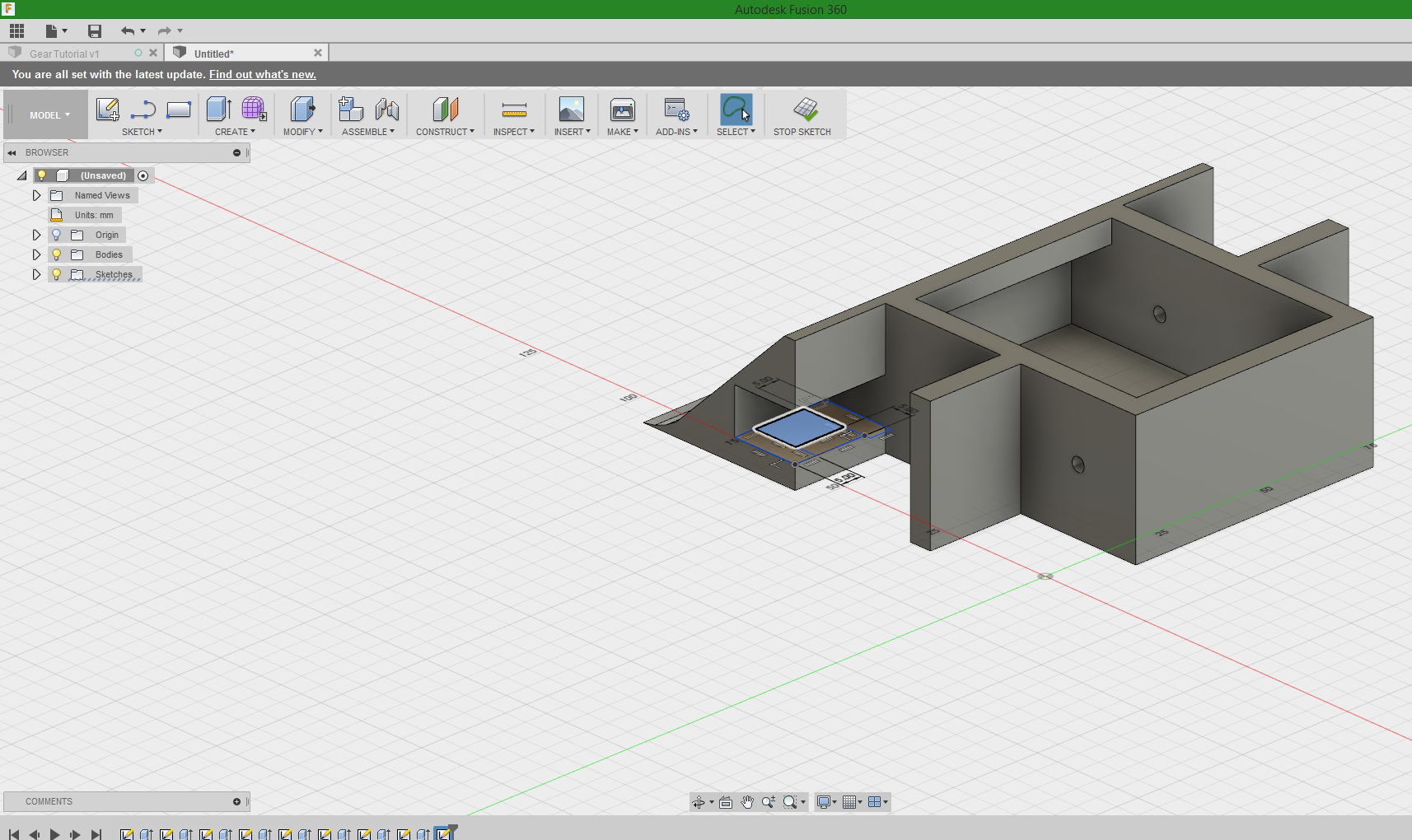The image size is (1412, 840).
Task: Click STOP SKETCH to finish sketching
Action: (x=803, y=115)
